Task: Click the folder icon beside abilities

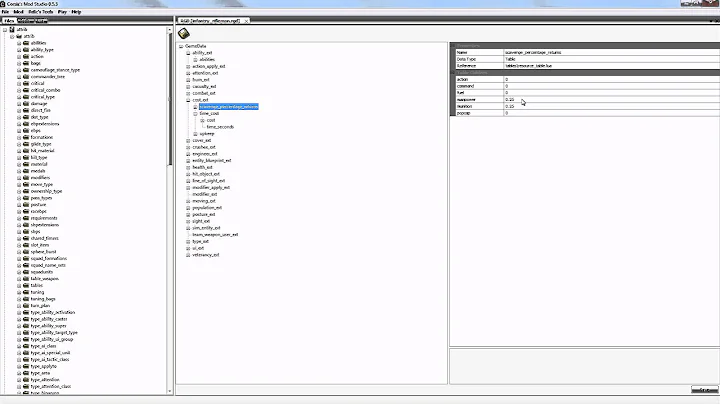Action: [x=26, y=43]
